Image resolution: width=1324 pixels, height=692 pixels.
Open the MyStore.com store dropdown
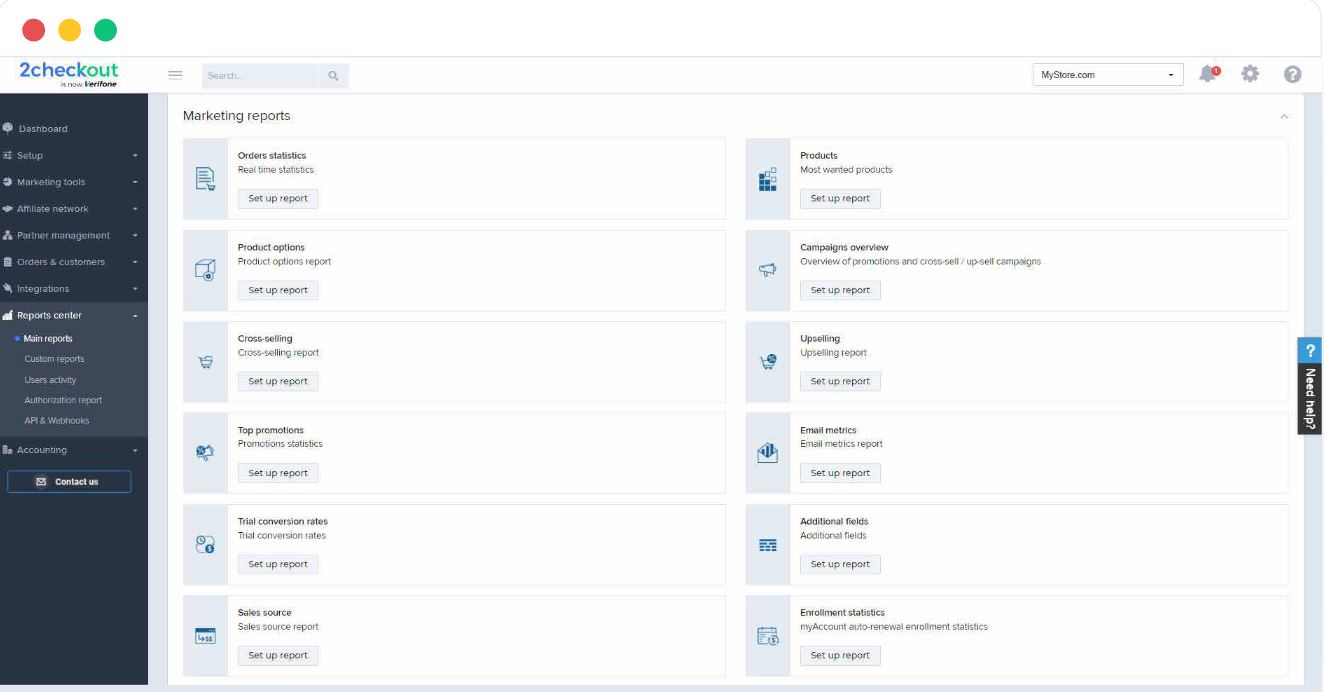pos(1108,75)
